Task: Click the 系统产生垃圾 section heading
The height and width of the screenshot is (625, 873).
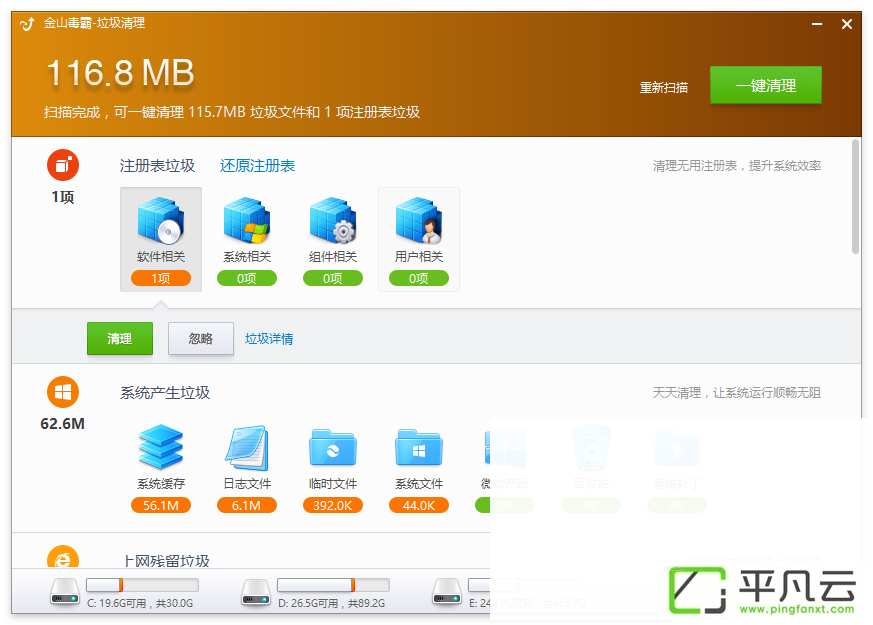Action: coord(165,392)
